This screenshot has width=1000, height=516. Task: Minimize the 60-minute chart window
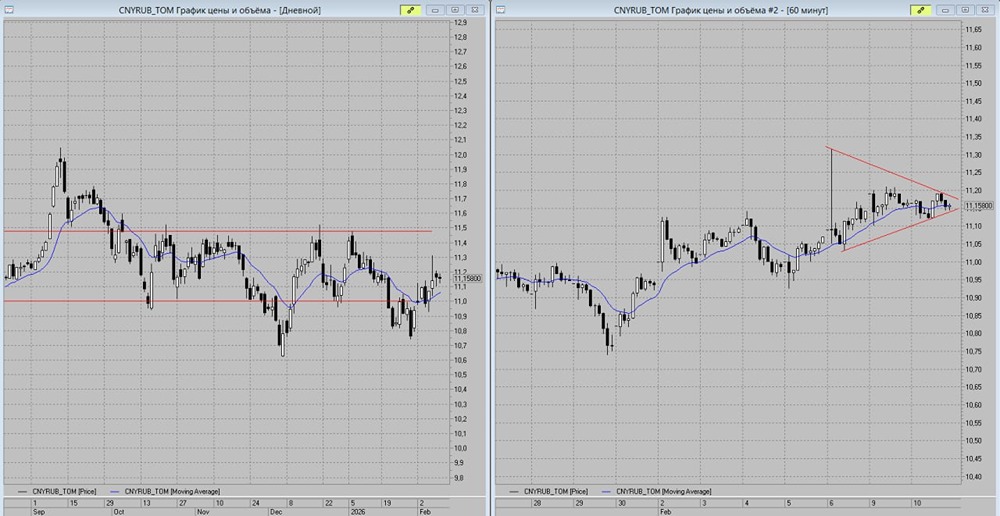(947, 10)
